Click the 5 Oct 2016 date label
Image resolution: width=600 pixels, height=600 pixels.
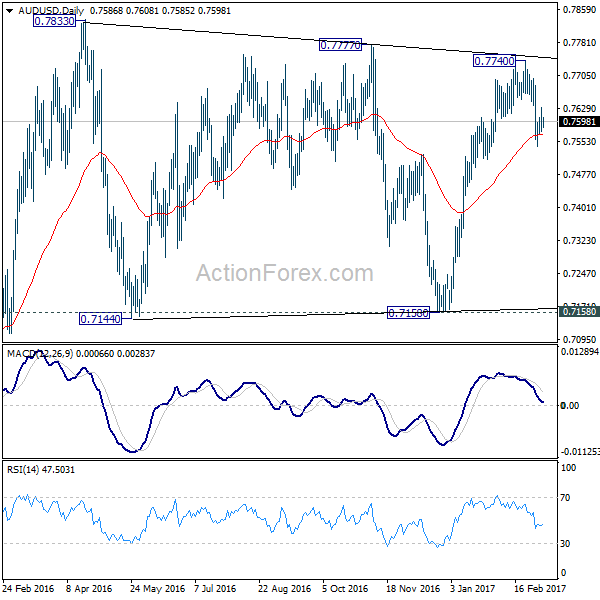(x=345, y=588)
